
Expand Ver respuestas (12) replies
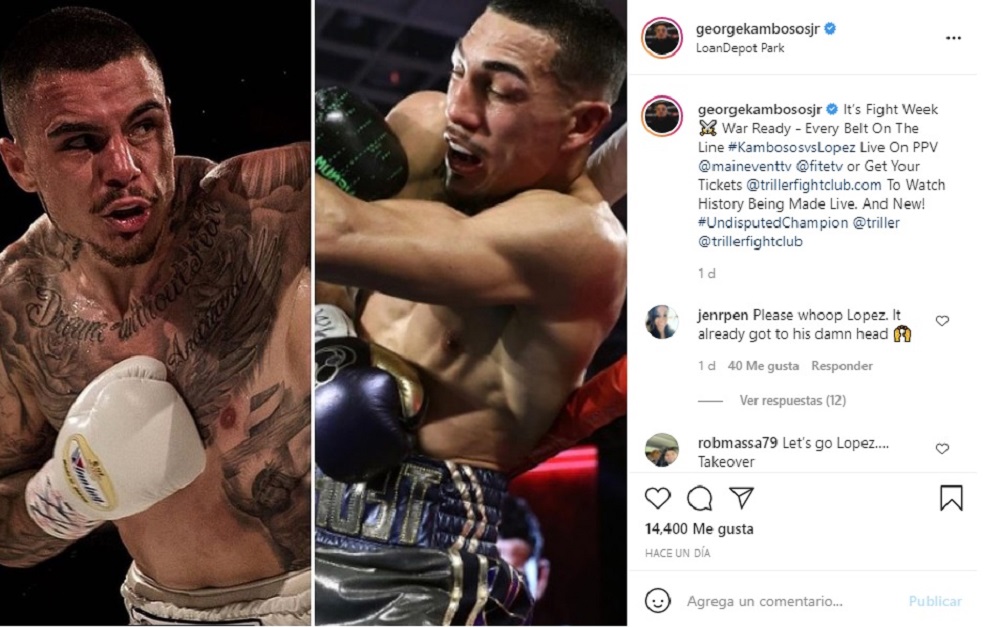point(792,401)
